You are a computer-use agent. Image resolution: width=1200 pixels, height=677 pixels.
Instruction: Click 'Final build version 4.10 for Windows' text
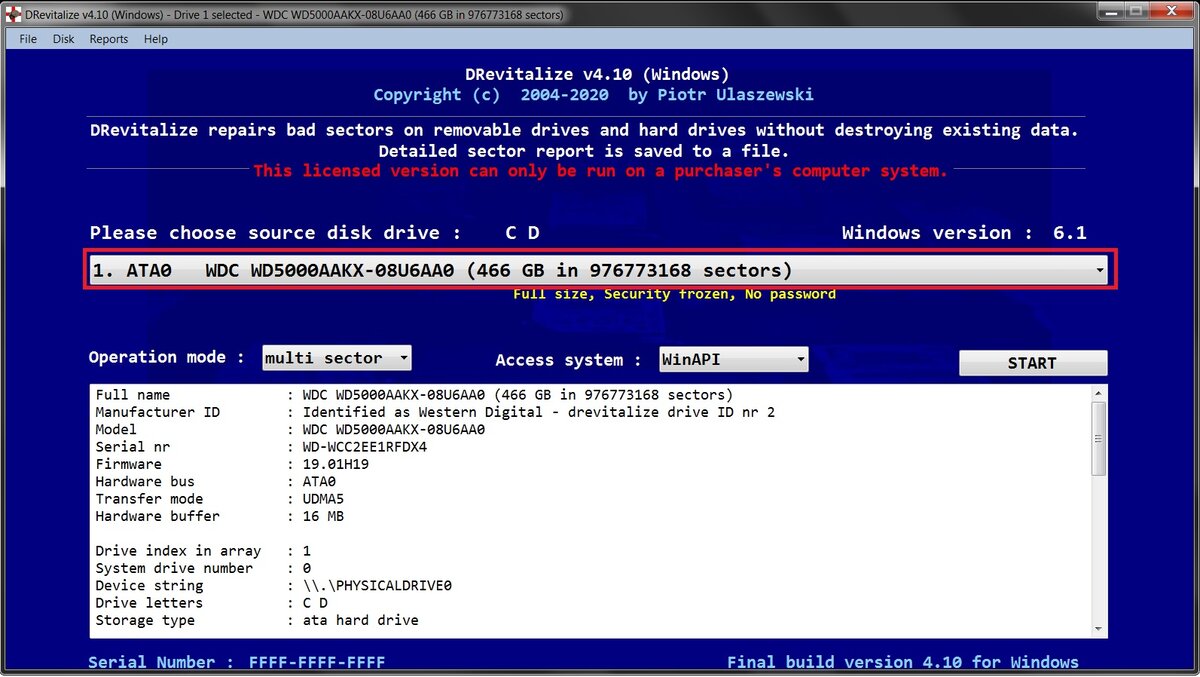(x=903, y=662)
